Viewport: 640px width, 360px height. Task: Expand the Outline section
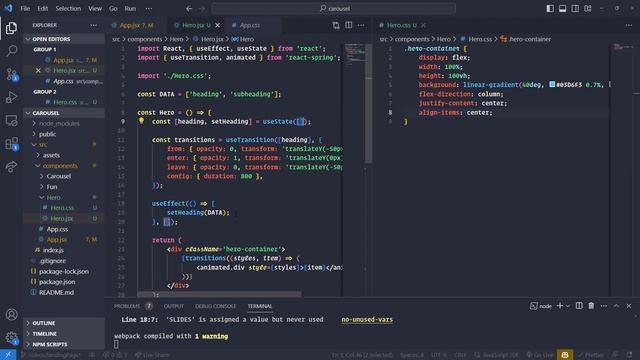64,323
